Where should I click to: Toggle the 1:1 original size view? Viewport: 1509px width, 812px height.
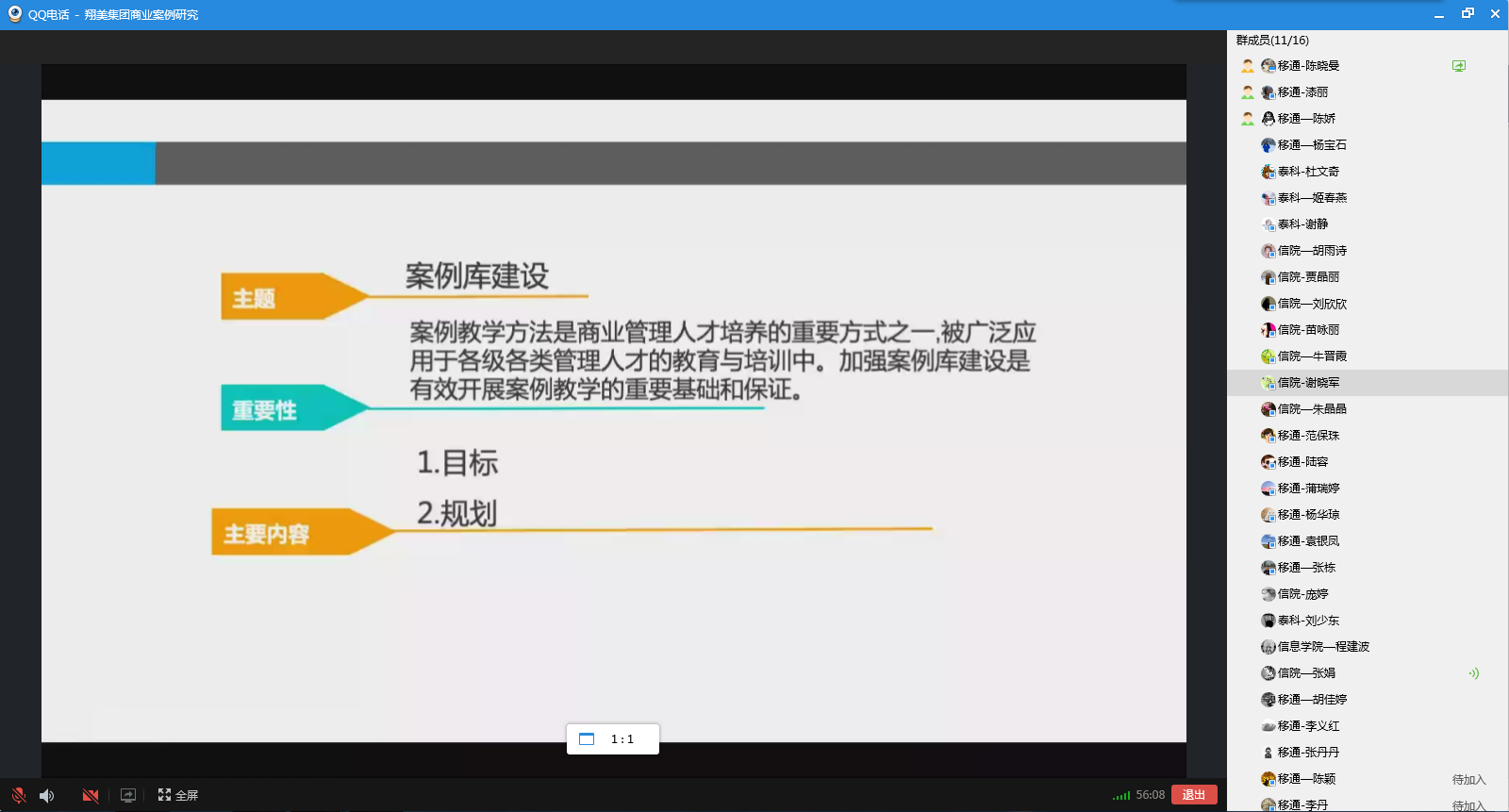(x=612, y=739)
